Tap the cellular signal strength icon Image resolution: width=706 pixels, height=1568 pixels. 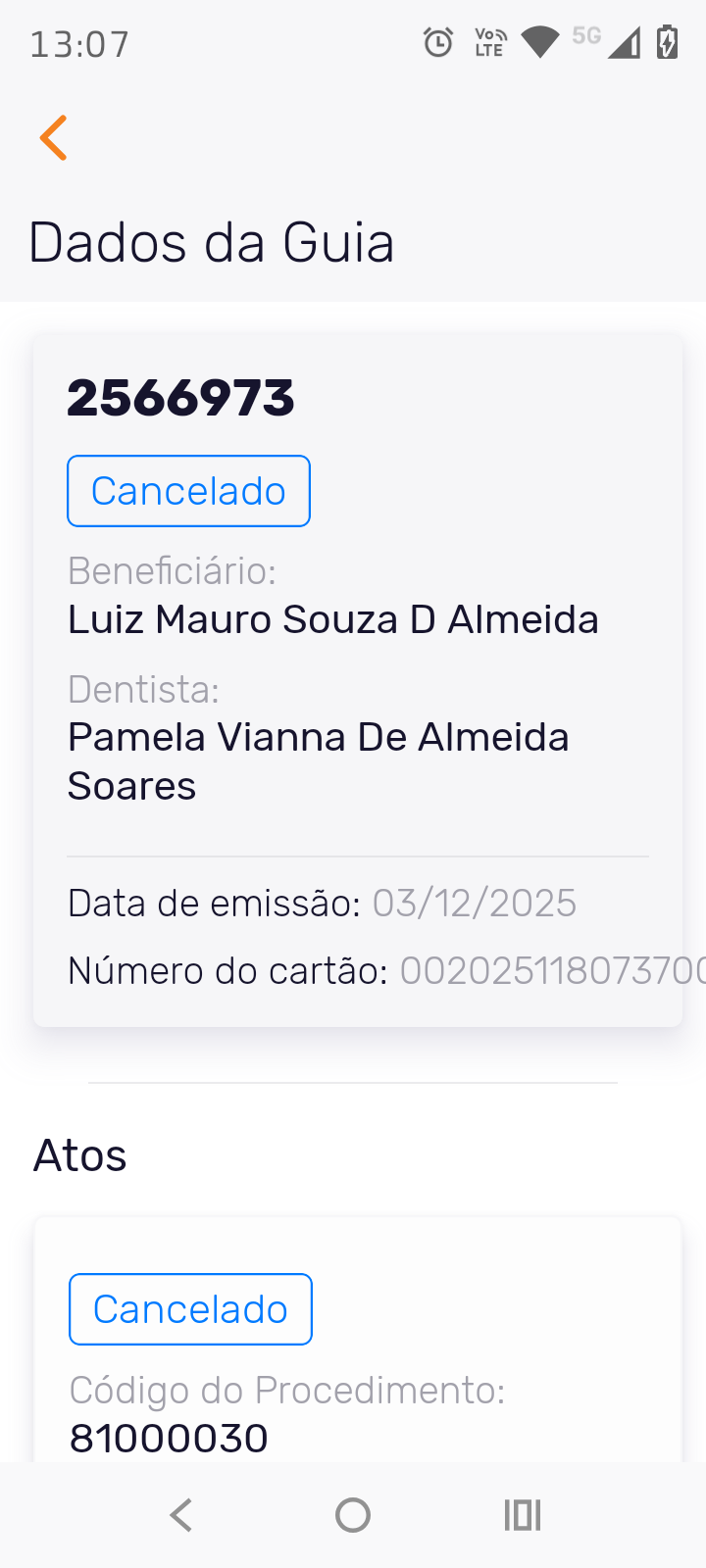point(624,43)
